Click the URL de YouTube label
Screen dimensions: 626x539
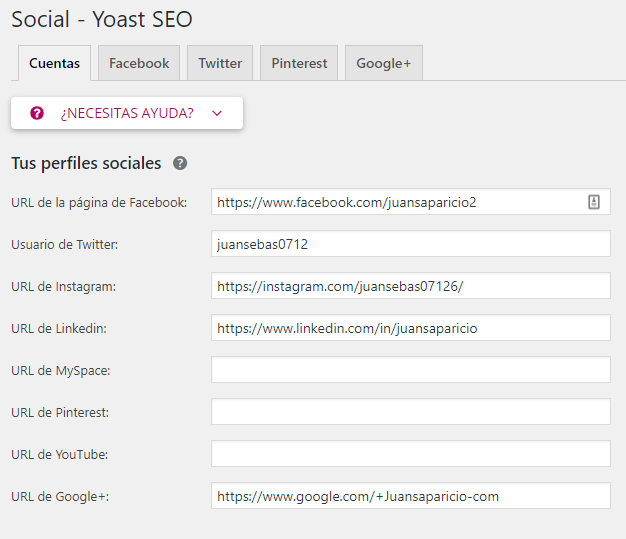(59, 454)
